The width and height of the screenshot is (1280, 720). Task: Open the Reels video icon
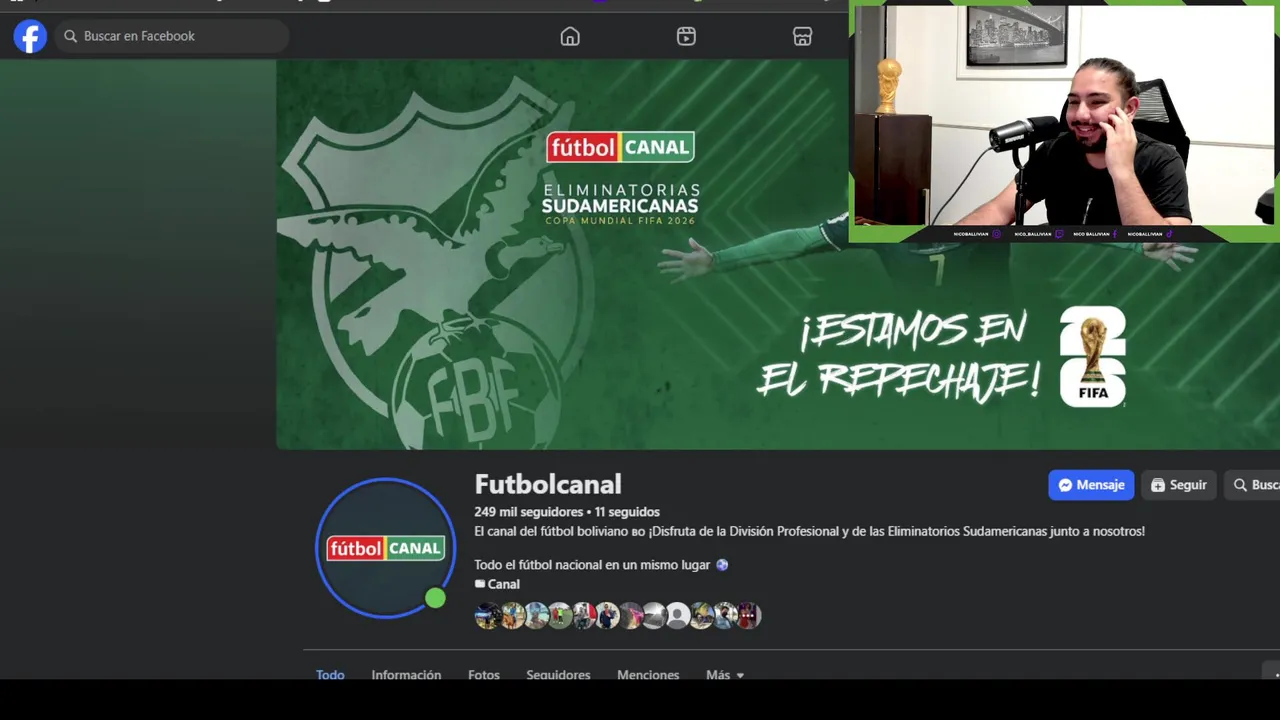pos(686,36)
